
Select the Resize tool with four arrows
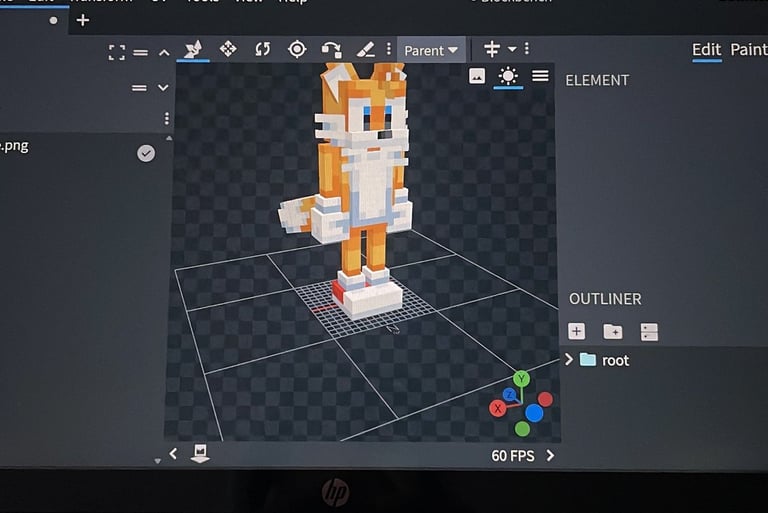point(228,49)
